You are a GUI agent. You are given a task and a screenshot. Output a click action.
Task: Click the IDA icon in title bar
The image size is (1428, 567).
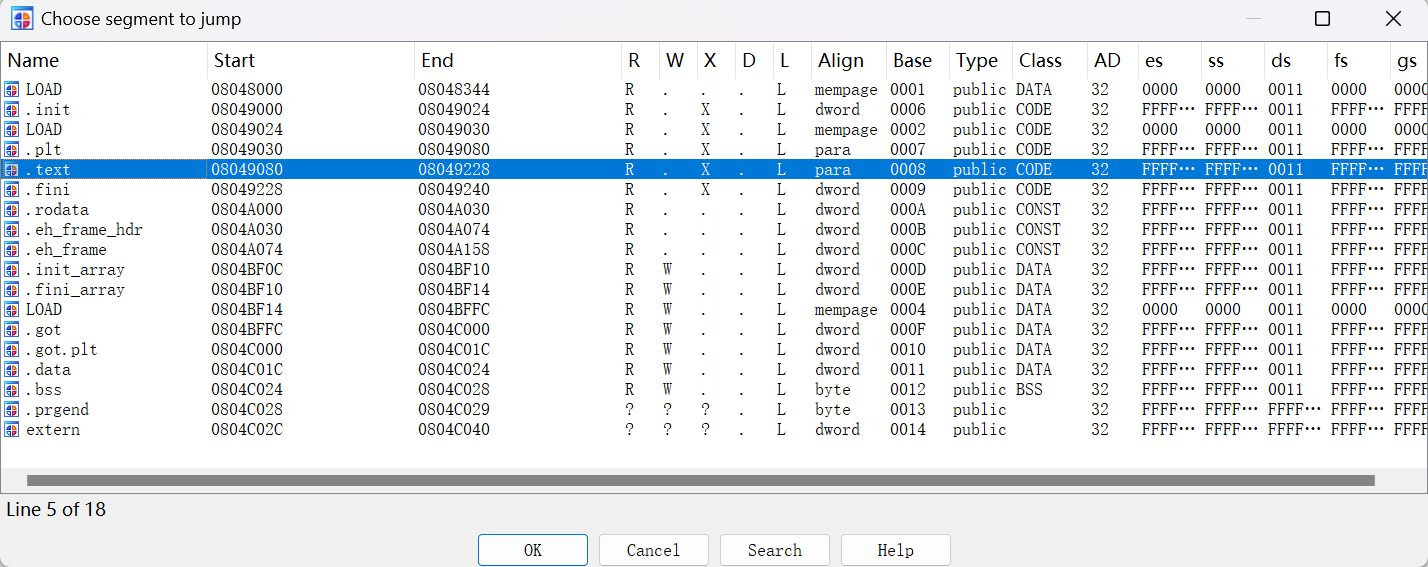(x=21, y=18)
